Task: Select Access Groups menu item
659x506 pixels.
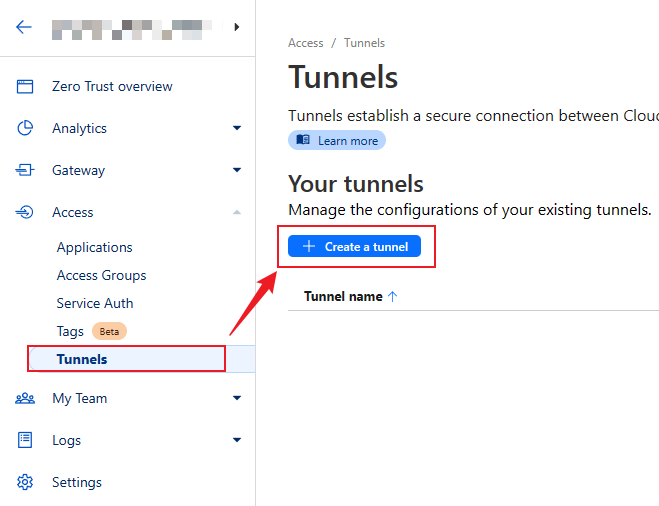Action: point(101,276)
